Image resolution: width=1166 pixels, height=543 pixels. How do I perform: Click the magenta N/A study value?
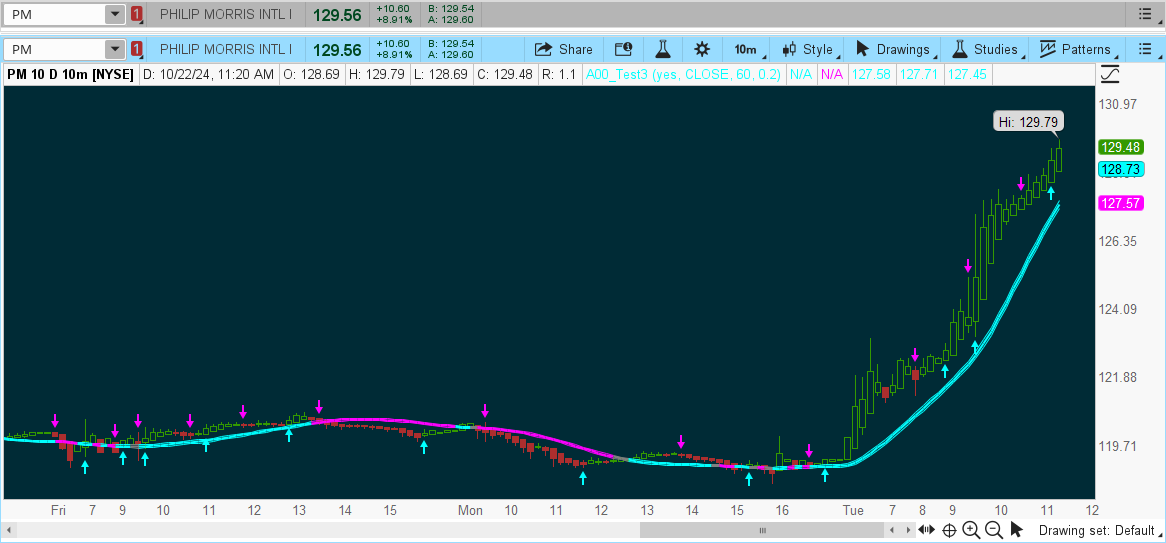click(832, 74)
